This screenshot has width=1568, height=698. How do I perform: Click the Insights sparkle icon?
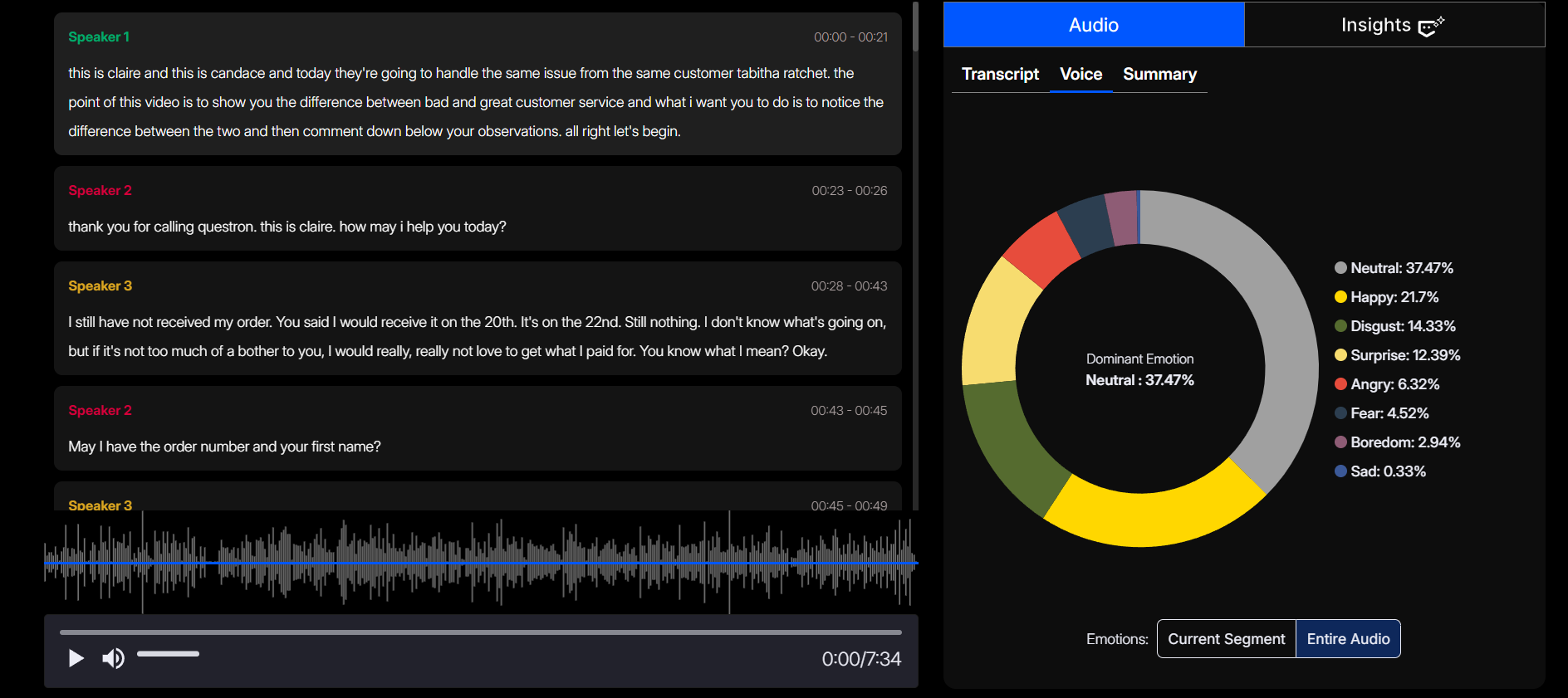click(1431, 27)
